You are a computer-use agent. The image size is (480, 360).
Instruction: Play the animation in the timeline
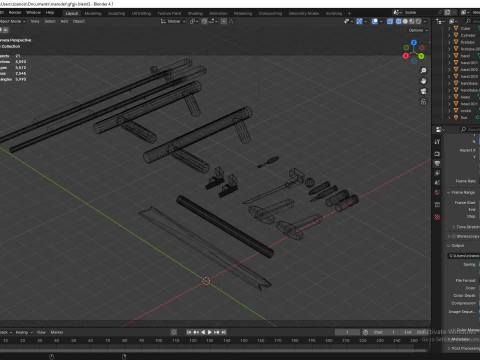tap(210, 332)
